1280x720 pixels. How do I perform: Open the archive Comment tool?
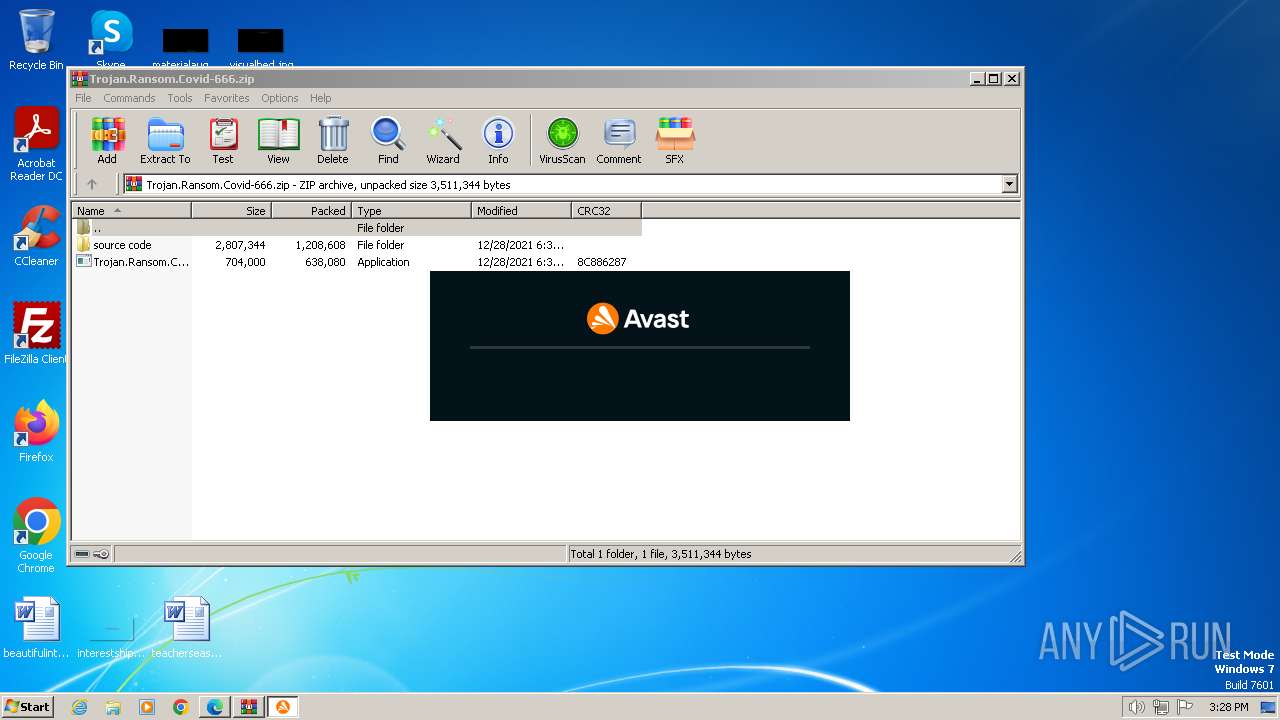619,140
